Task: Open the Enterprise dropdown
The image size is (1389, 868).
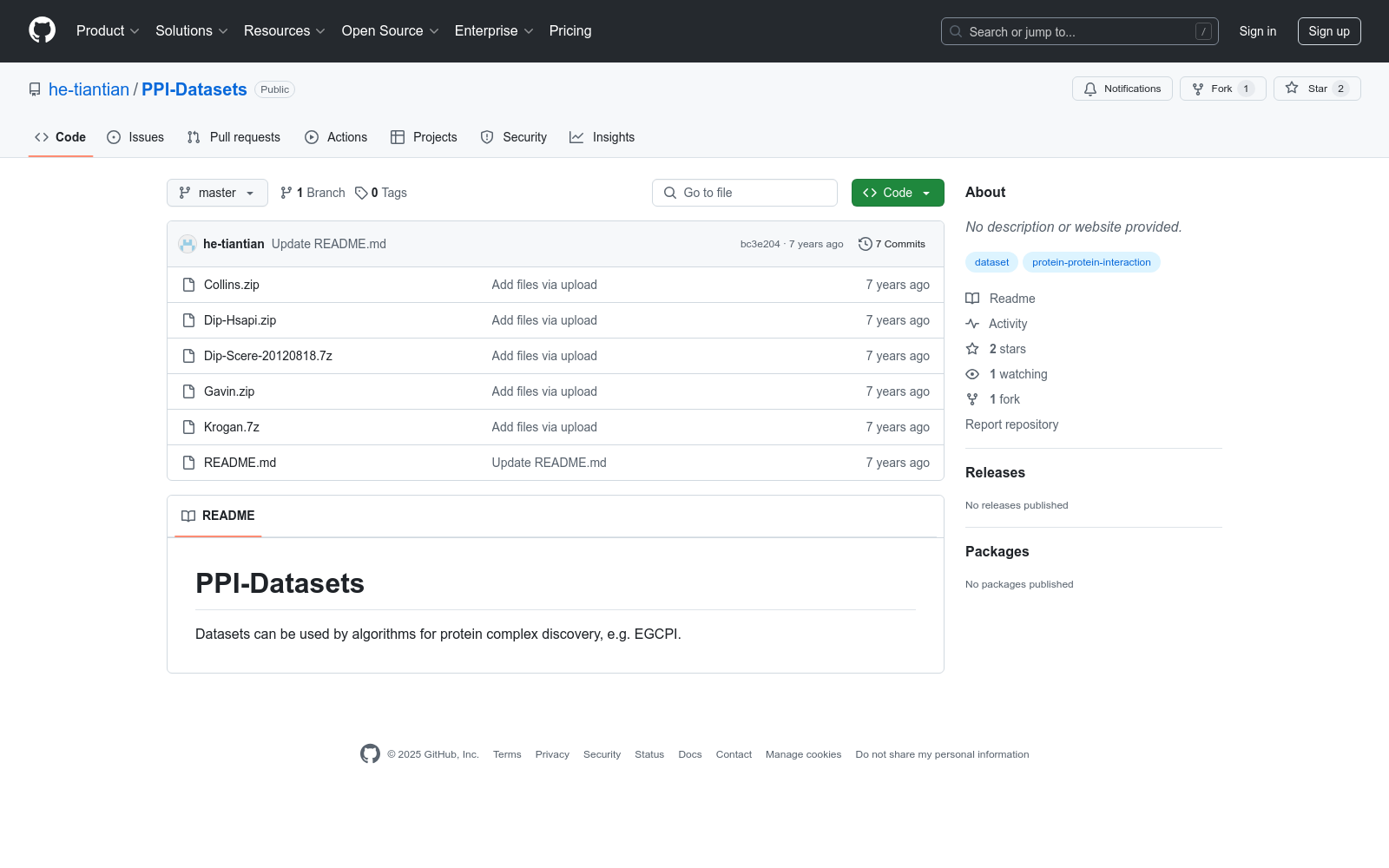Action: click(494, 31)
